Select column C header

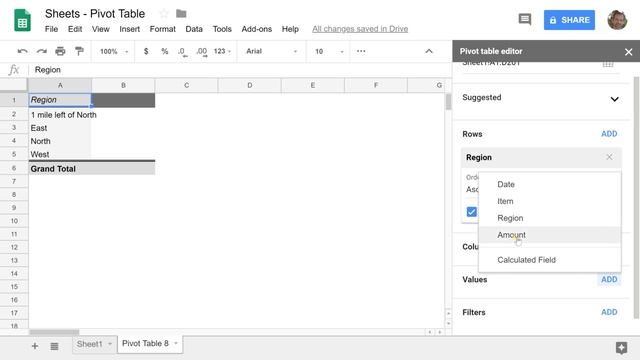(x=187, y=85)
